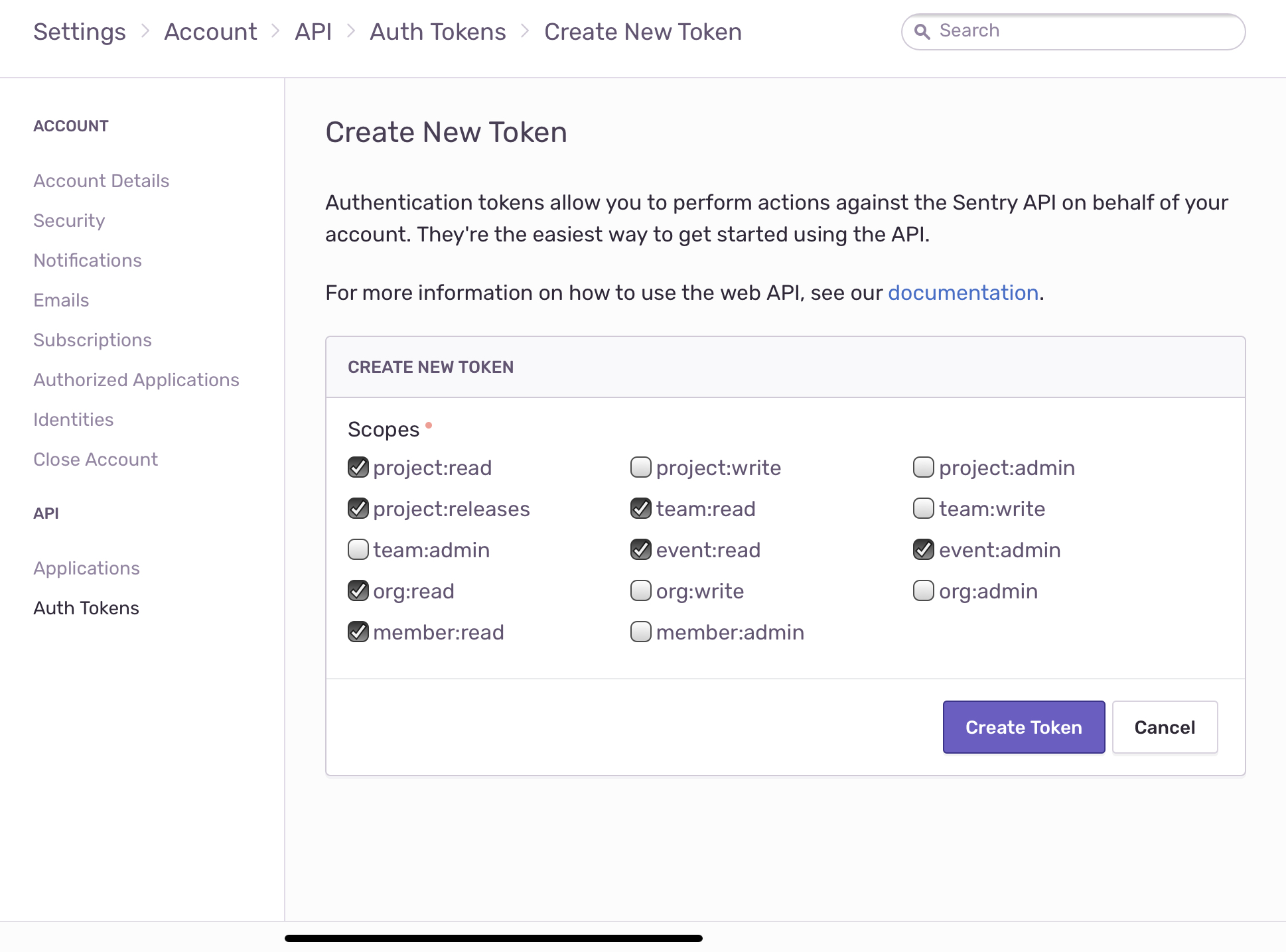Enable the org:admin scope
1286x952 pixels.
click(923, 591)
